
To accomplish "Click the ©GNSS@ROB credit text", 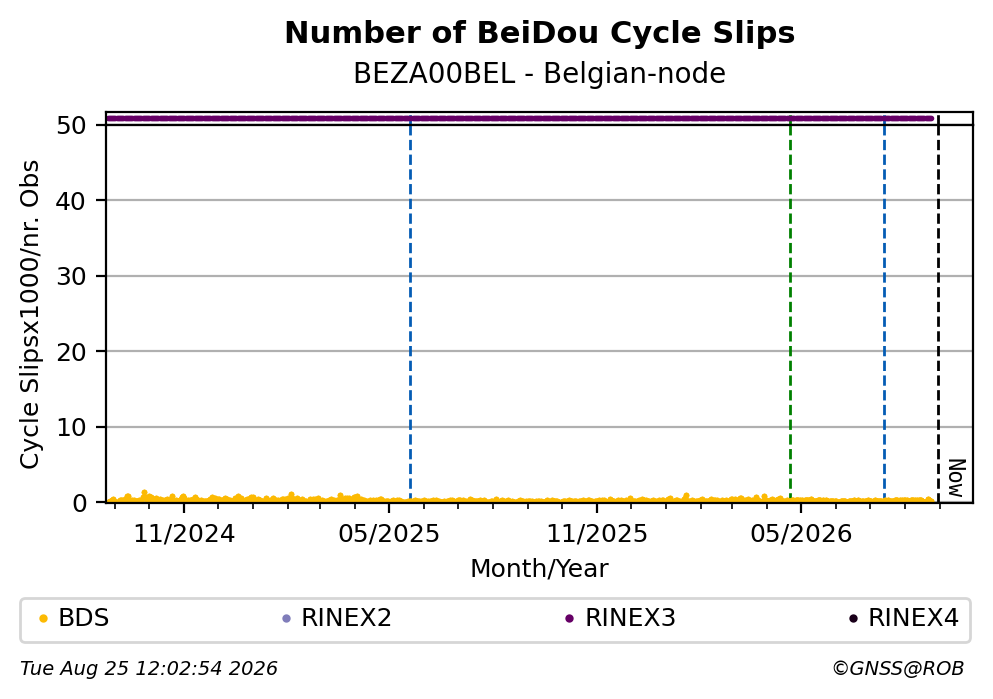I will coord(898,669).
